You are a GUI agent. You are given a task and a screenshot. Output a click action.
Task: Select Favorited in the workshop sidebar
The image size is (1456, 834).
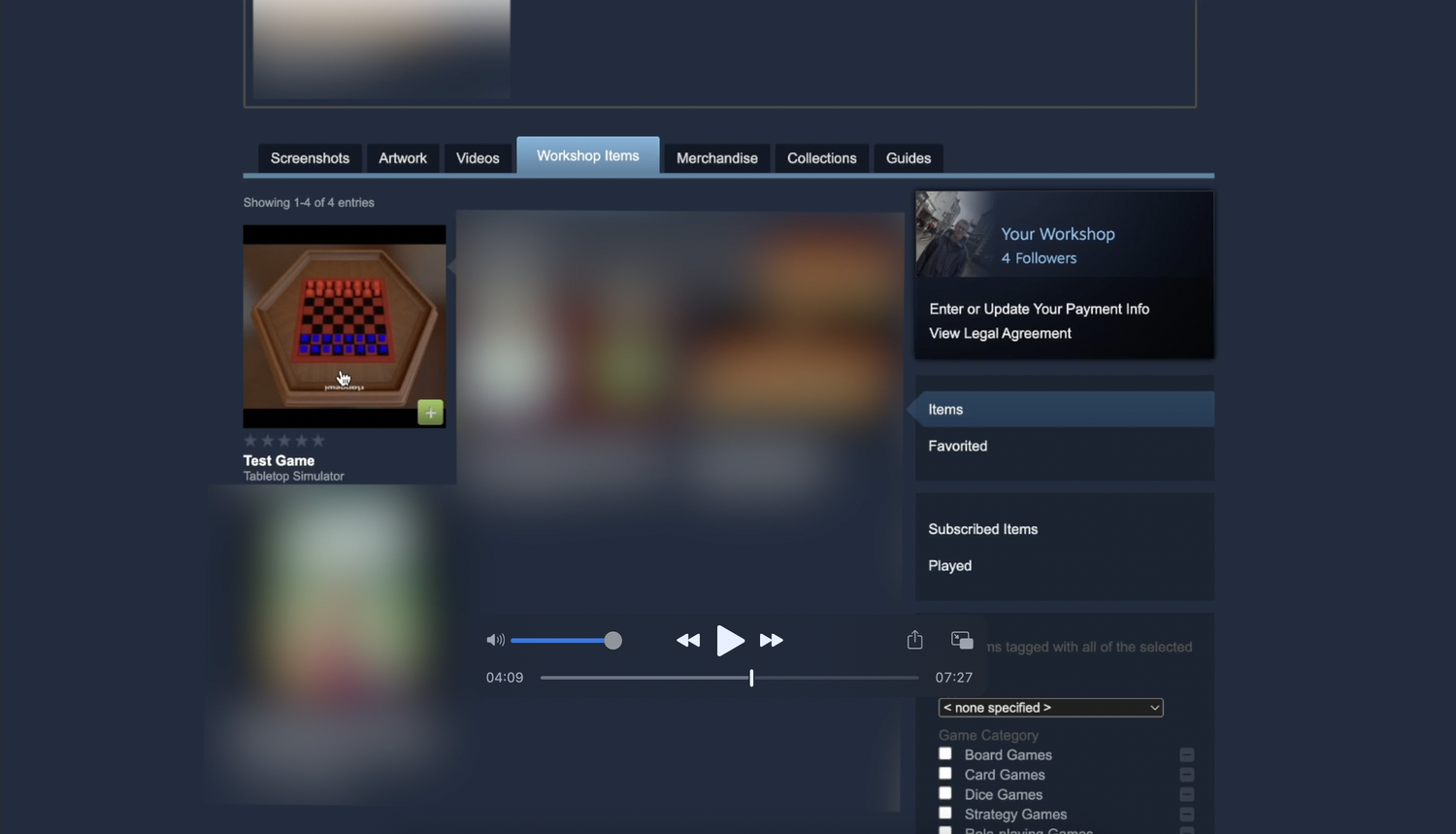(957, 446)
